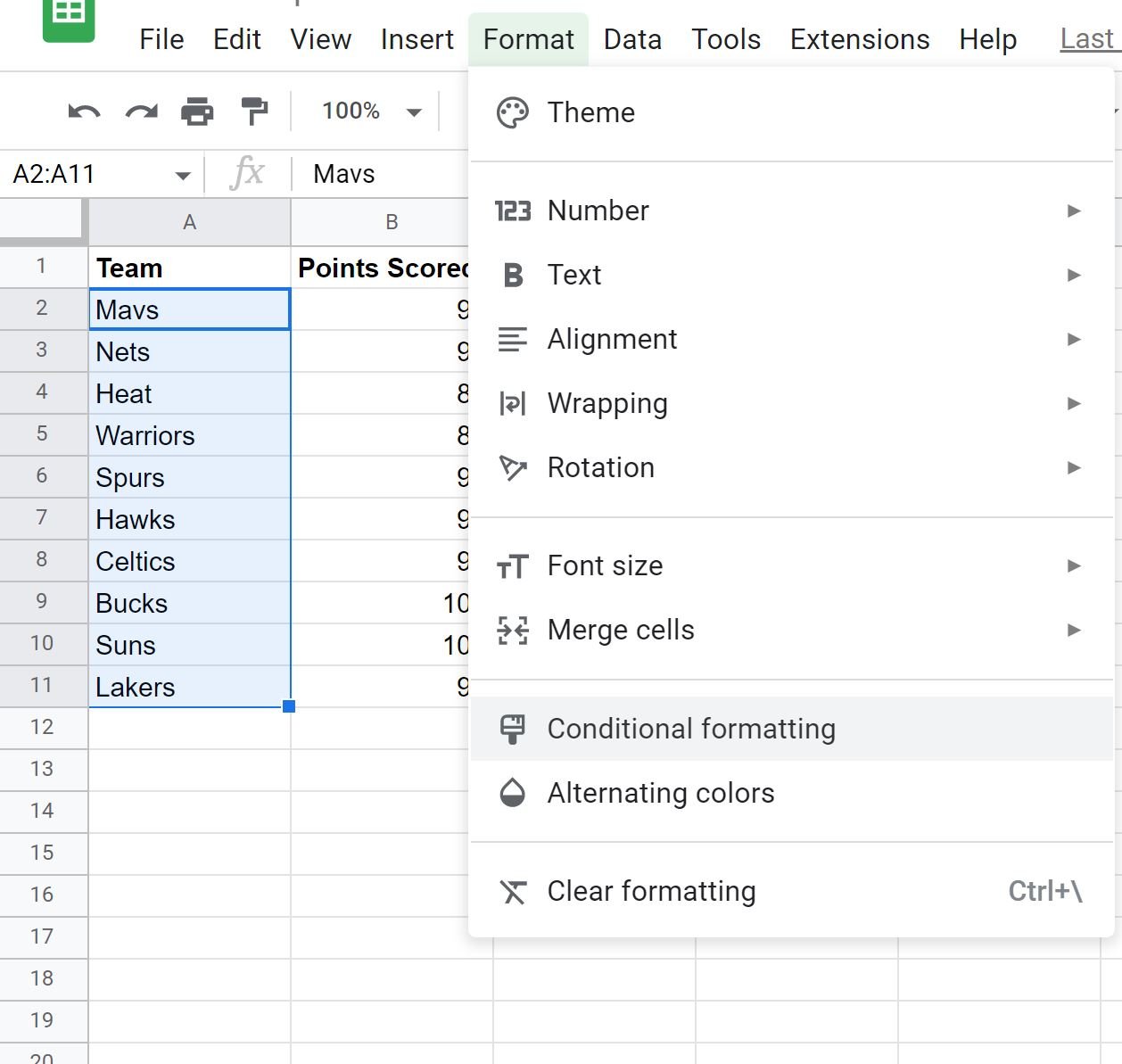The image size is (1122, 1064).
Task: Open the Tools menu
Action: point(726,39)
